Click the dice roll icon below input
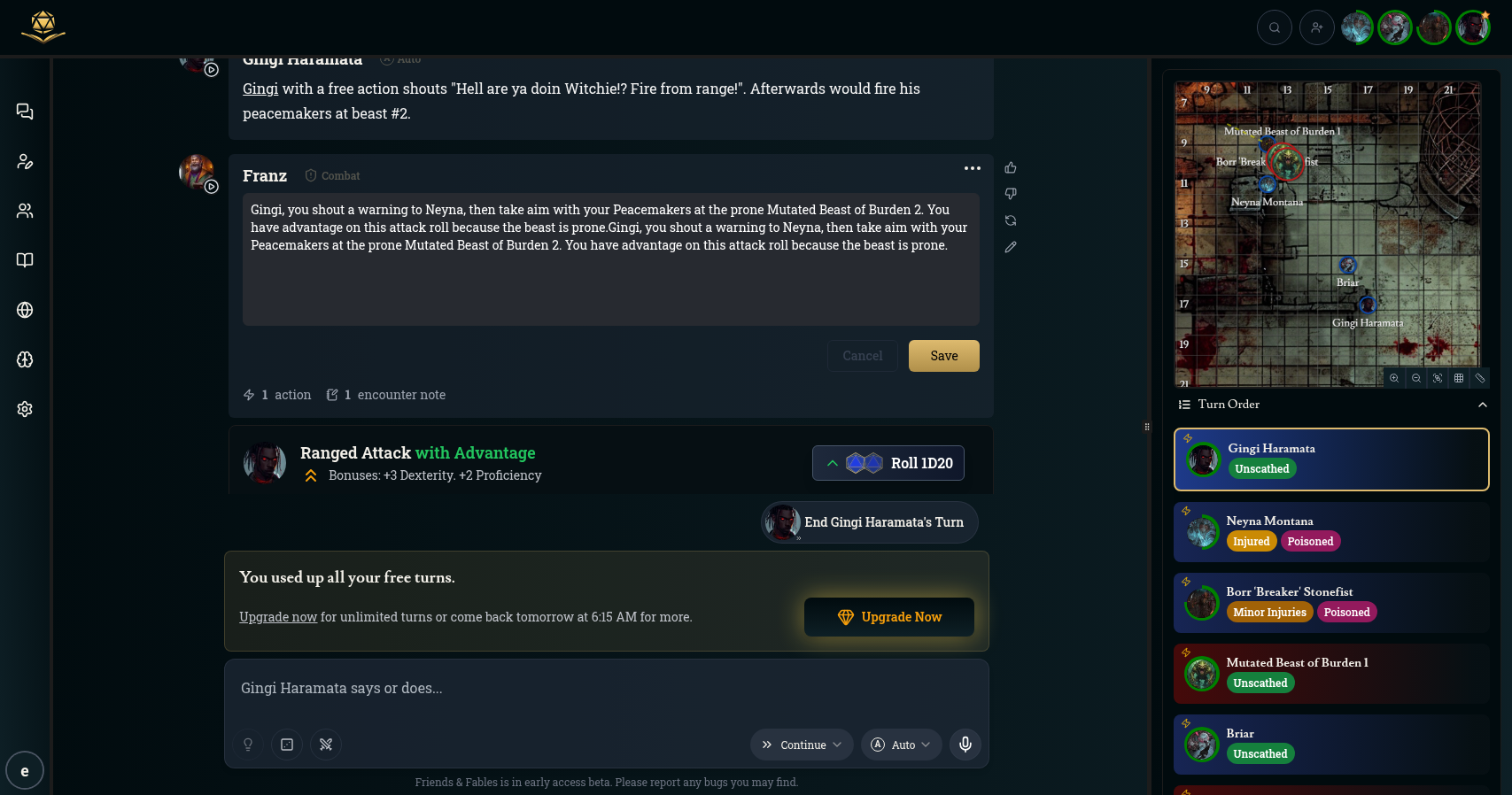Viewport: 1512px width, 795px height. point(287,745)
